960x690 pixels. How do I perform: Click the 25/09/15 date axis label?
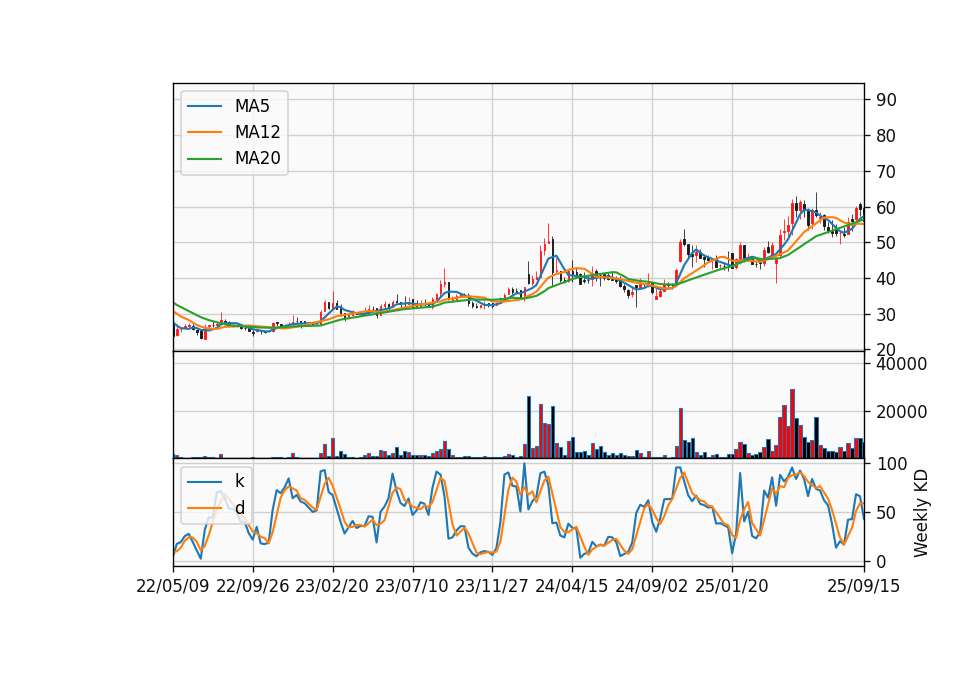coord(864,586)
